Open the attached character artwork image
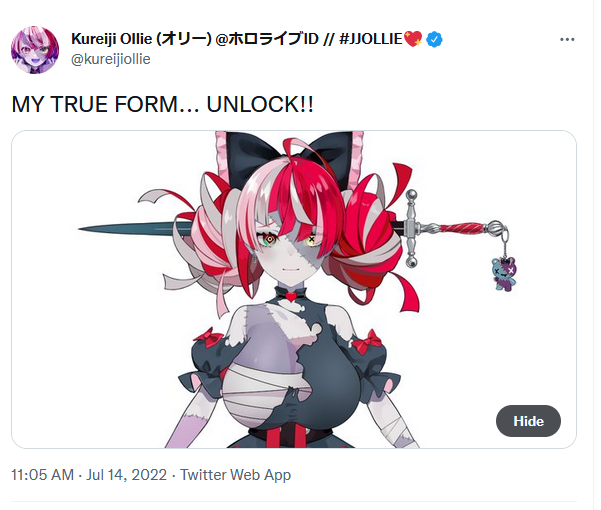 click(294, 289)
